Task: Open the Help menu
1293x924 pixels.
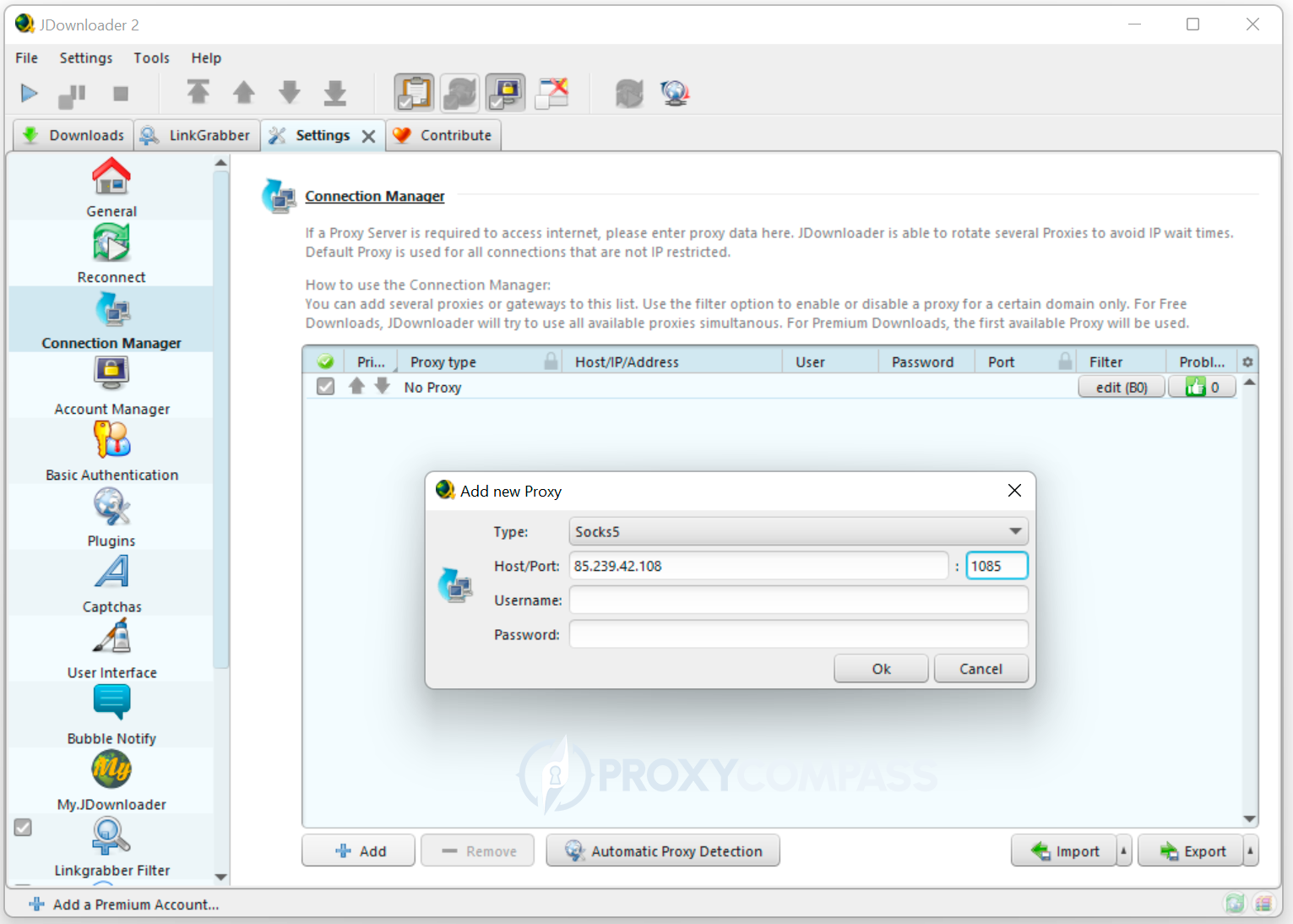Action: tap(206, 58)
